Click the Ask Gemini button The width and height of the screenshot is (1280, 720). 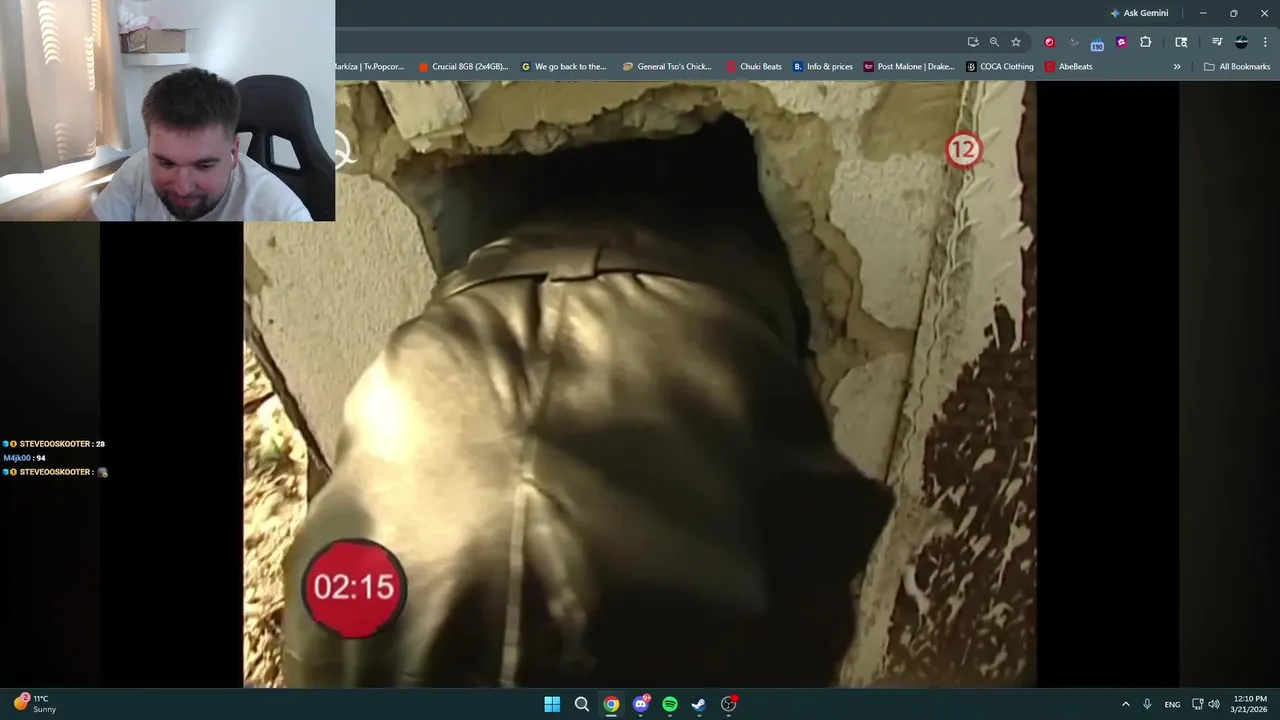(x=1139, y=13)
